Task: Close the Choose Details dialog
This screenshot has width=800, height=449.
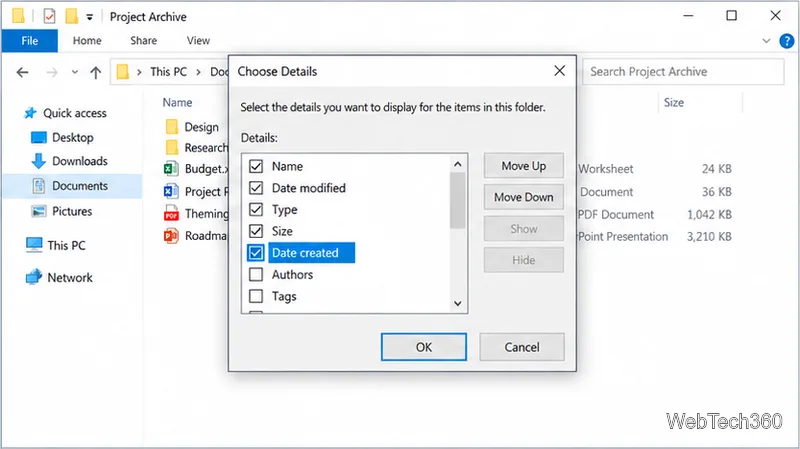Action: click(x=559, y=71)
